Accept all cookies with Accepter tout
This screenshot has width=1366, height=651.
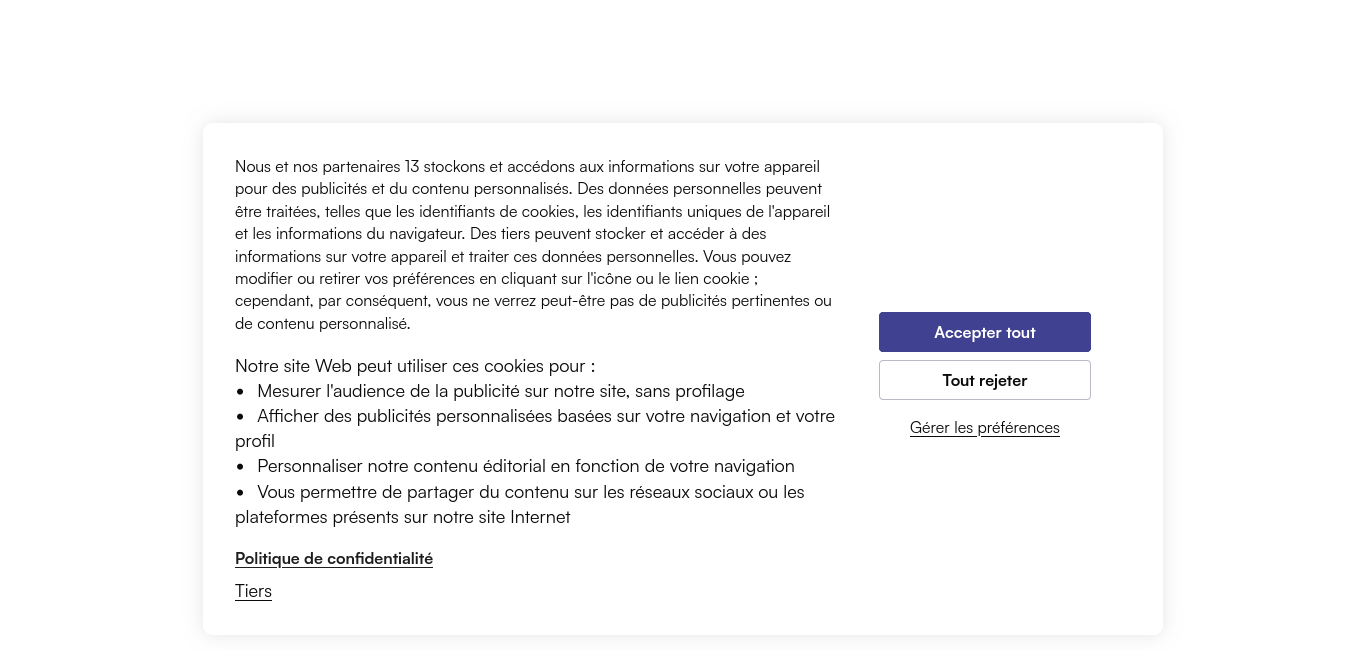pyautogui.click(x=984, y=332)
